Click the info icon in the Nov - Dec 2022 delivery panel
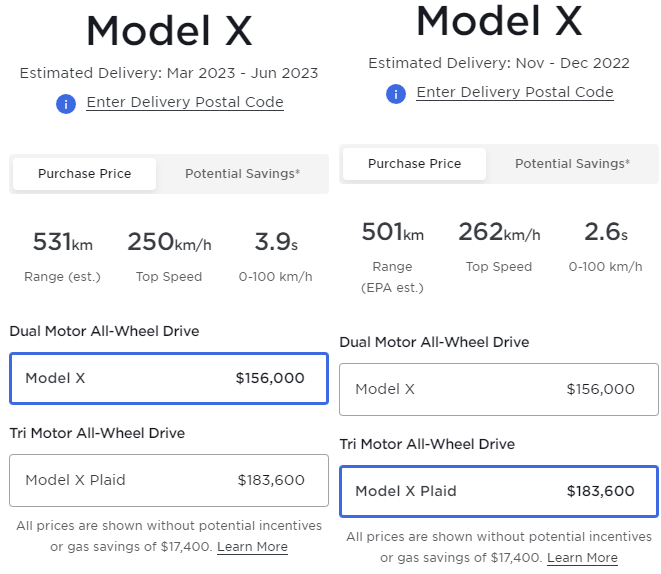The height and width of the screenshot is (574, 661). coord(396,93)
